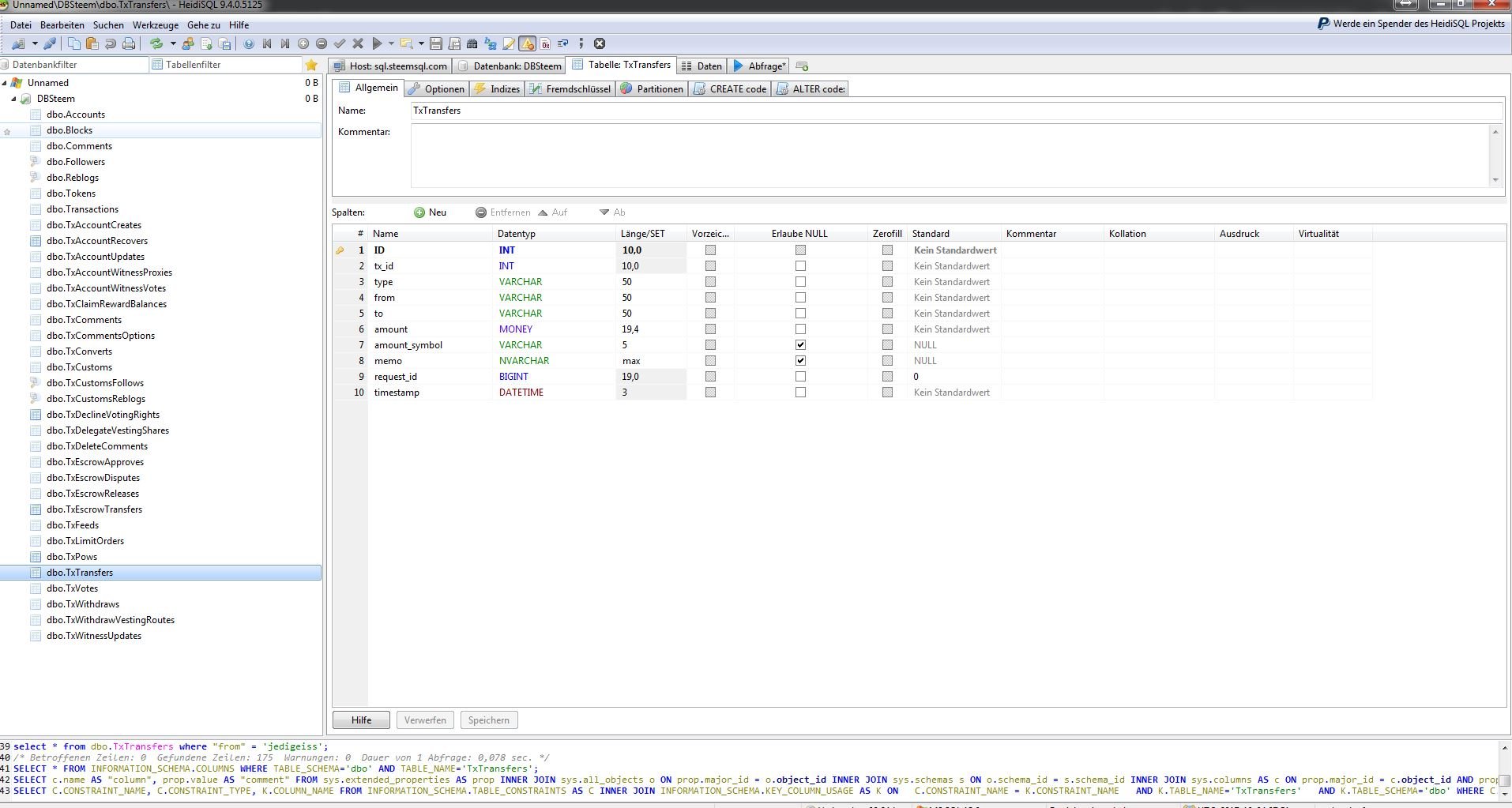Click the cancel editing X icon
1512x808 pixels.
358,43
